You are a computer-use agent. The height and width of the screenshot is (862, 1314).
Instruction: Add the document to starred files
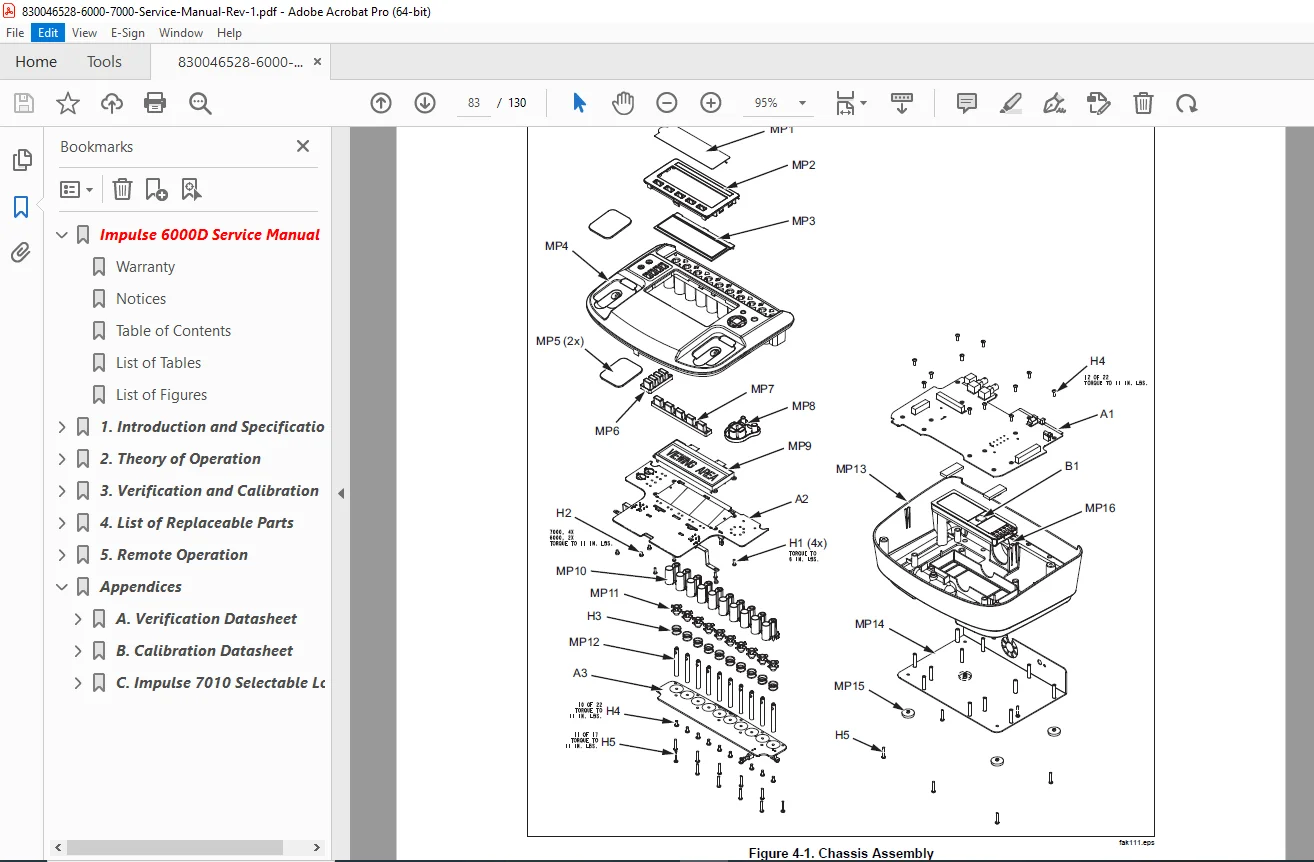pos(68,103)
